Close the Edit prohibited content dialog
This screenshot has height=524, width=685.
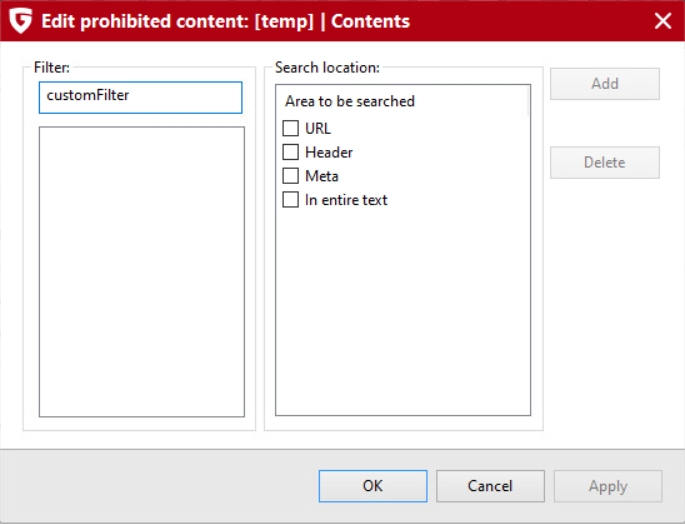tap(663, 21)
